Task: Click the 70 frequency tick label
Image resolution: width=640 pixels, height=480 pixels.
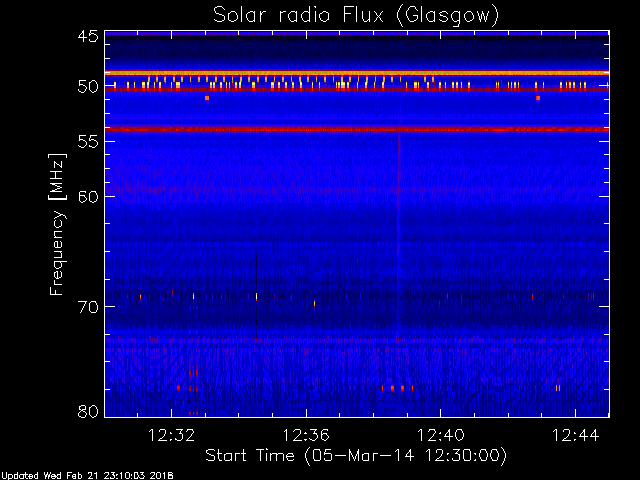Action: [x=88, y=307]
